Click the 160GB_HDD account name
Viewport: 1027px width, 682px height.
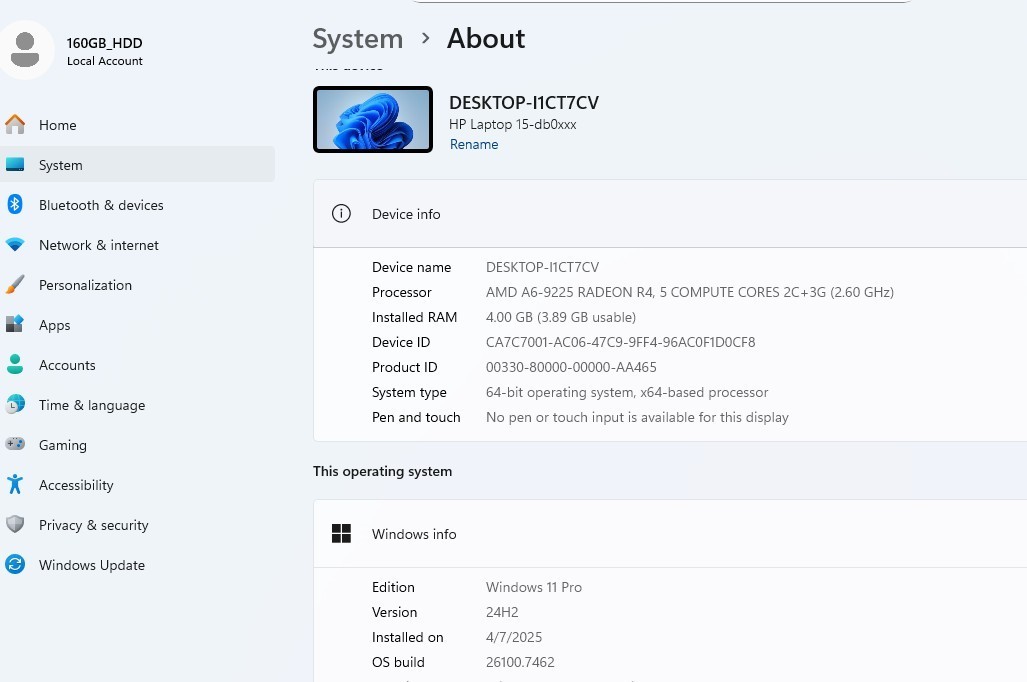click(104, 43)
